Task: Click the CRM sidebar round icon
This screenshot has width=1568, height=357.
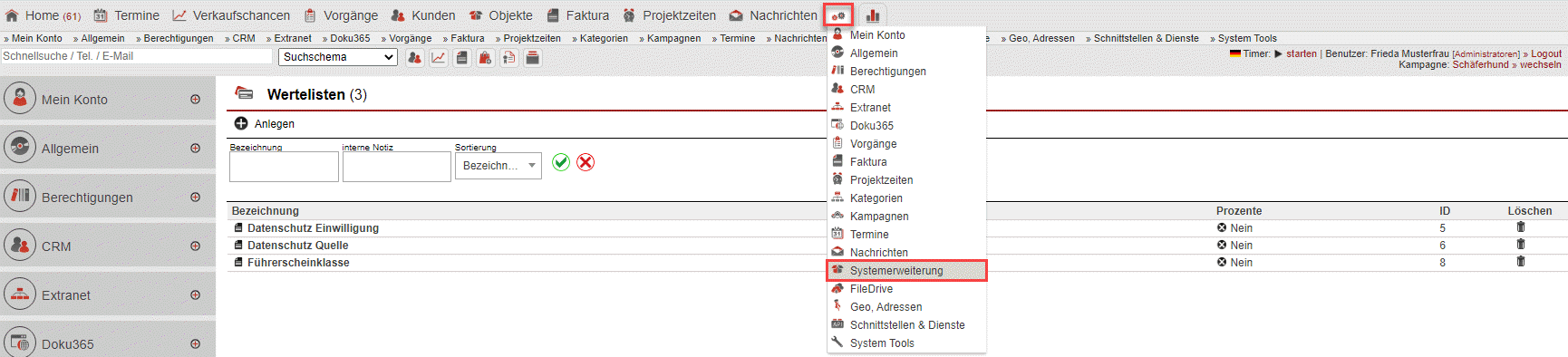Action: coord(20,245)
